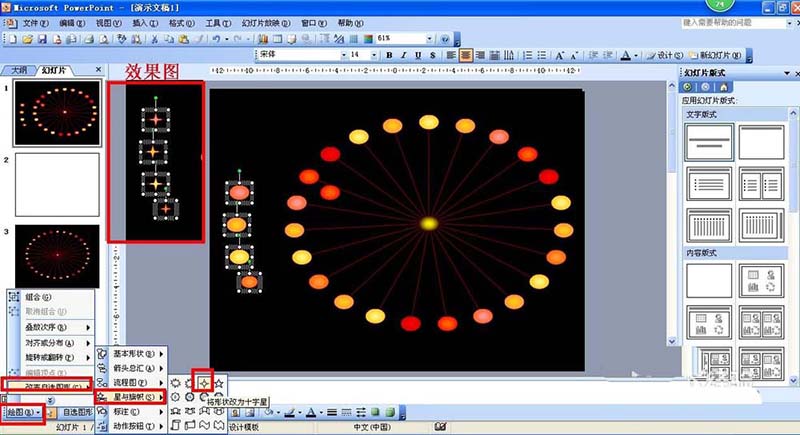Cut selection with scissors icon
This screenshot has height=435, width=800.
point(154,39)
